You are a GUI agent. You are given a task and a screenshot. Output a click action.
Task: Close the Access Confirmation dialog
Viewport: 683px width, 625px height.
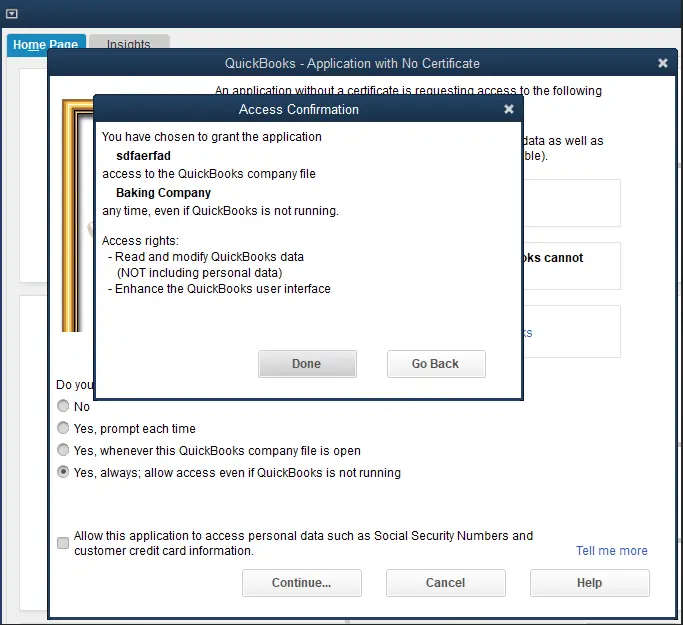coord(509,109)
